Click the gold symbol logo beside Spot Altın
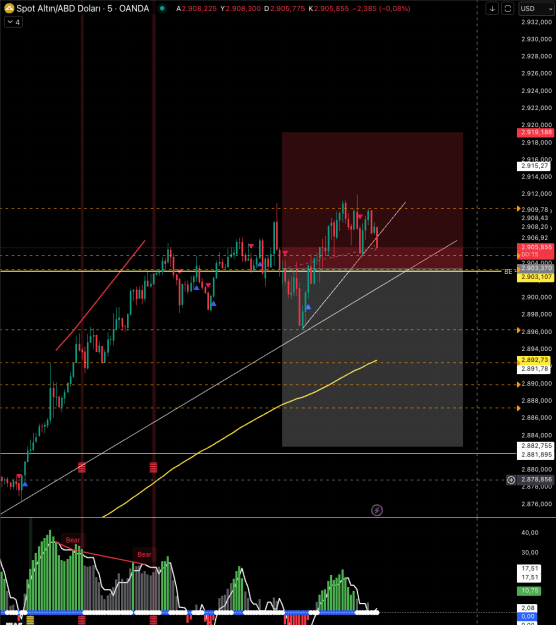The image size is (556, 625). tap(9, 8)
